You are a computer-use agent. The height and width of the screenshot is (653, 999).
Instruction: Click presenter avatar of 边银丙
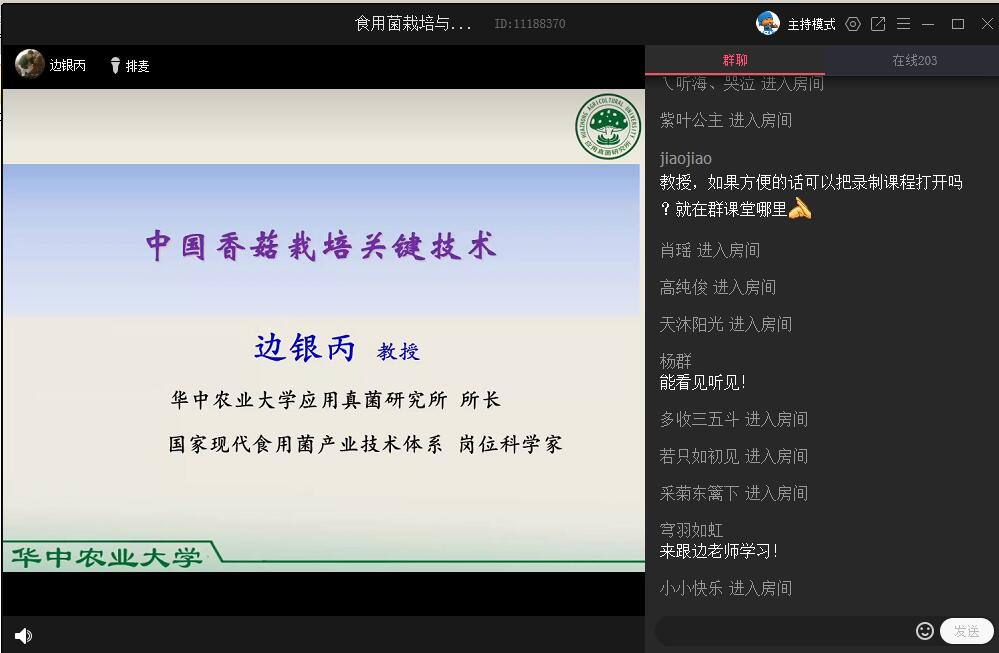pos(29,64)
